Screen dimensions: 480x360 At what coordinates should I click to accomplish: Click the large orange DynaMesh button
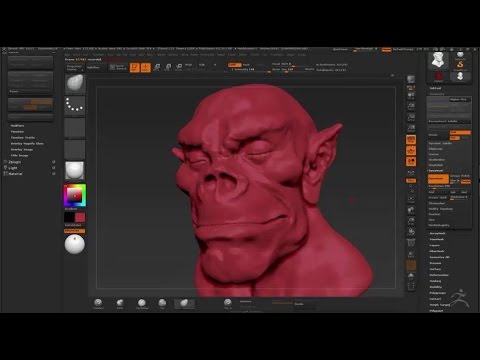click(x=438, y=179)
